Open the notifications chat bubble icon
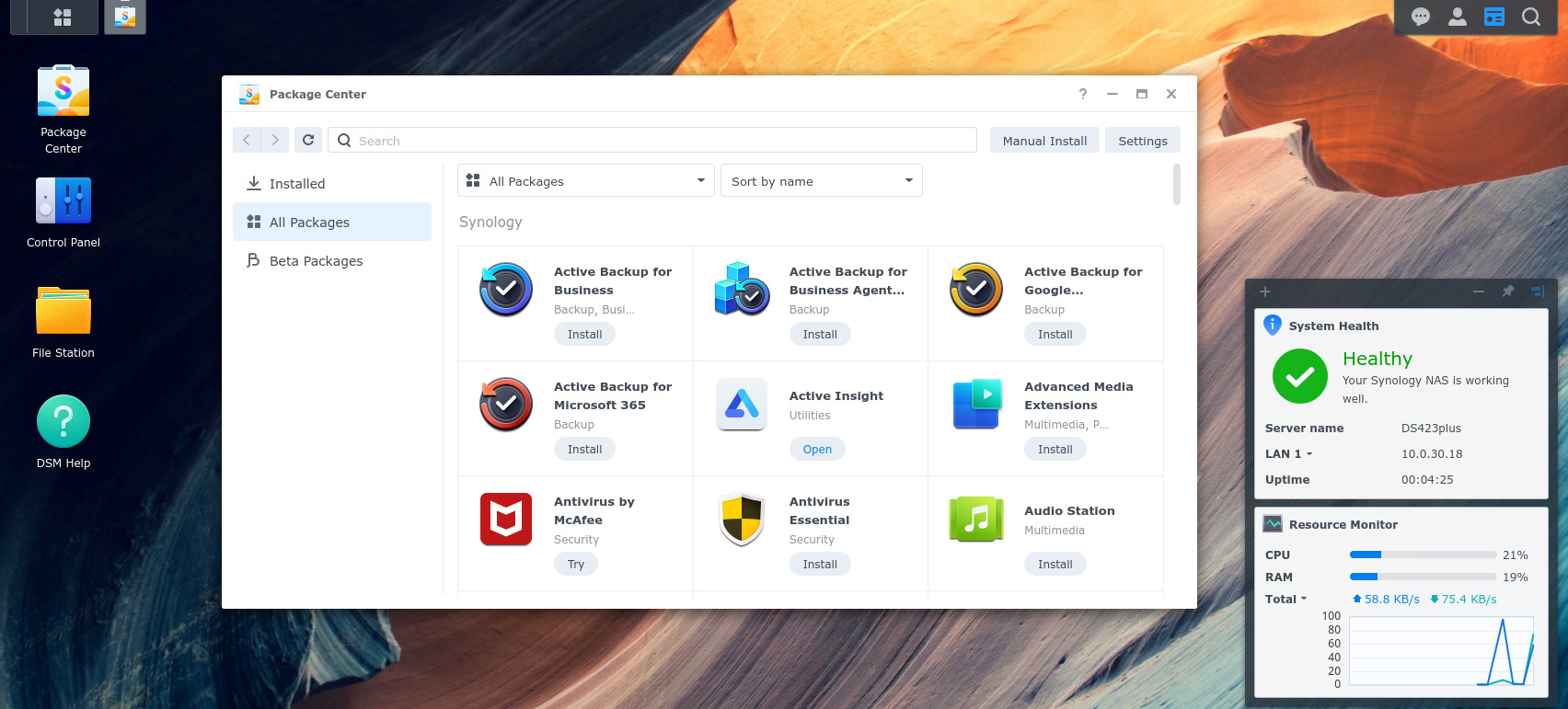The width and height of the screenshot is (1568, 709). tap(1421, 17)
